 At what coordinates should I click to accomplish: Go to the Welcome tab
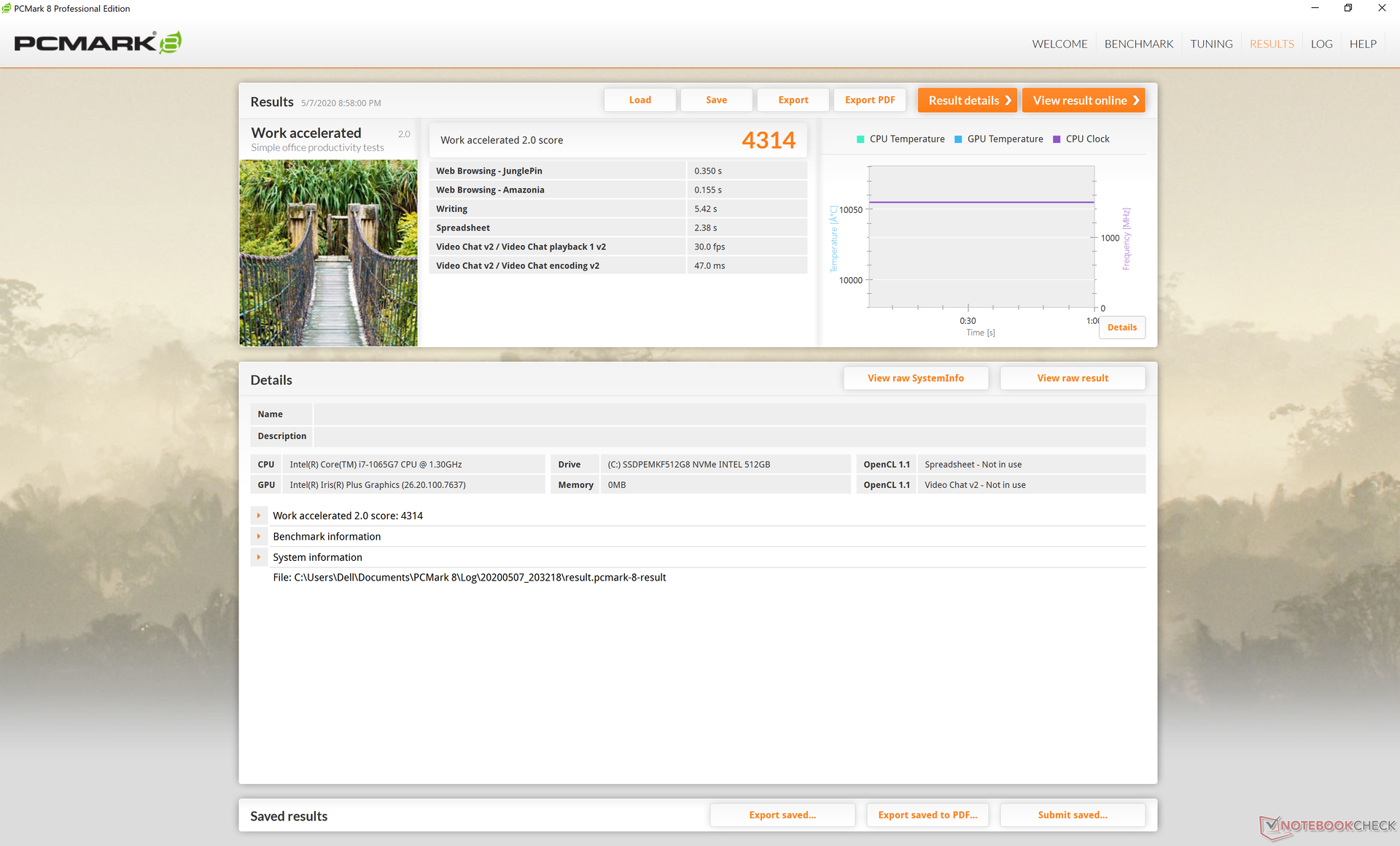(1059, 44)
